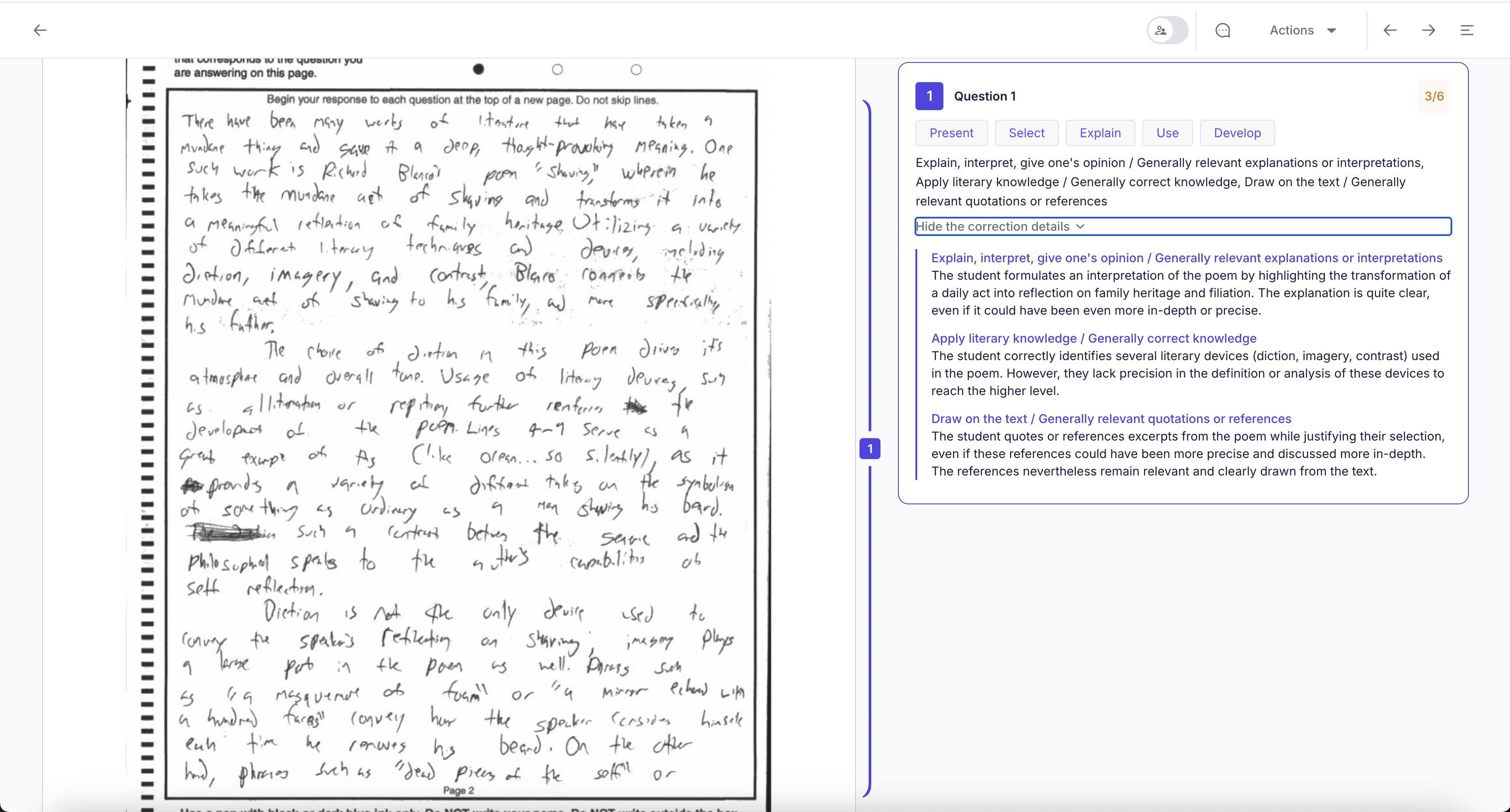Viewport: 1510px width, 812px height.
Task: Select the Select criterion tab
Action: click(1026, 133)
